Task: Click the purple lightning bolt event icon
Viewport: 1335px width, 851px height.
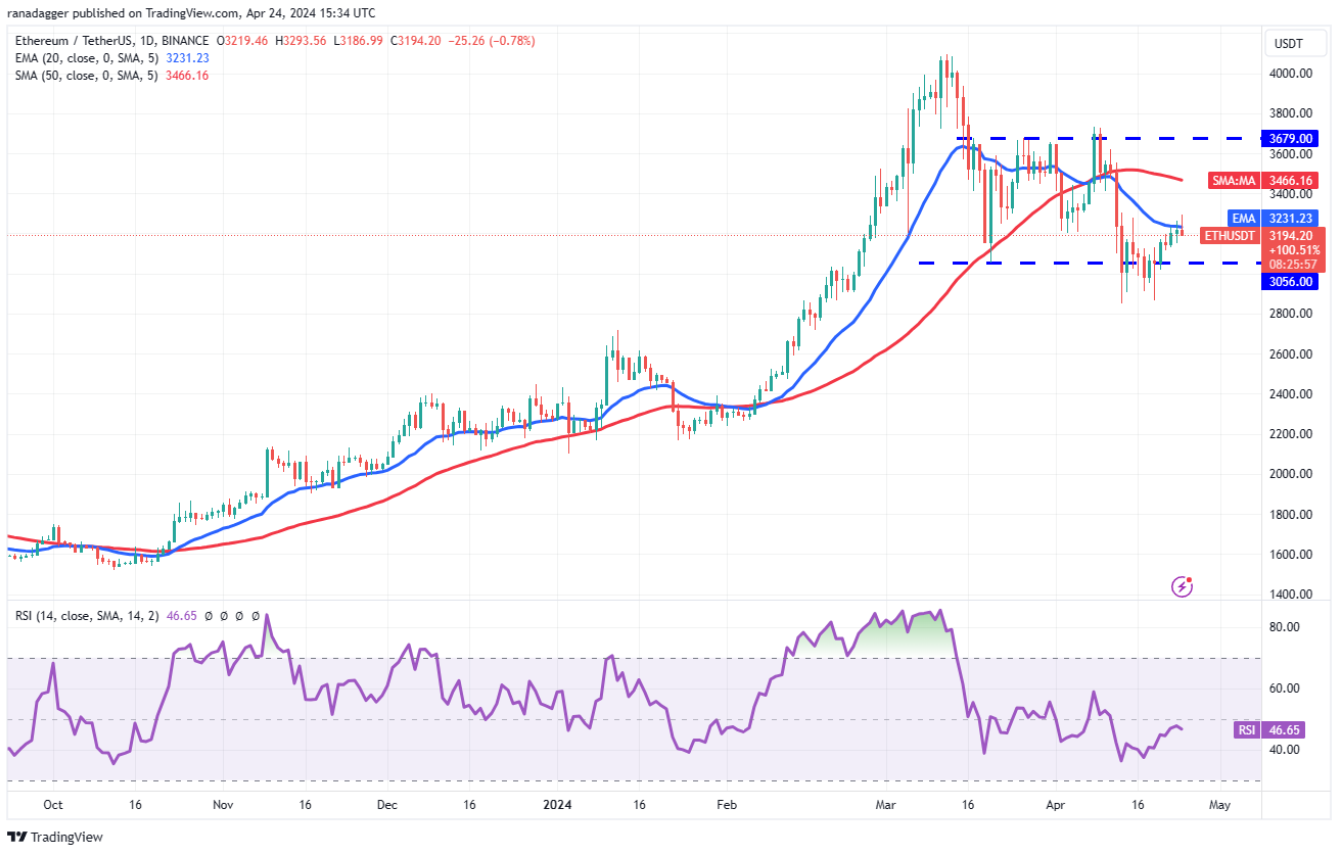Action: click(1182, 586)
